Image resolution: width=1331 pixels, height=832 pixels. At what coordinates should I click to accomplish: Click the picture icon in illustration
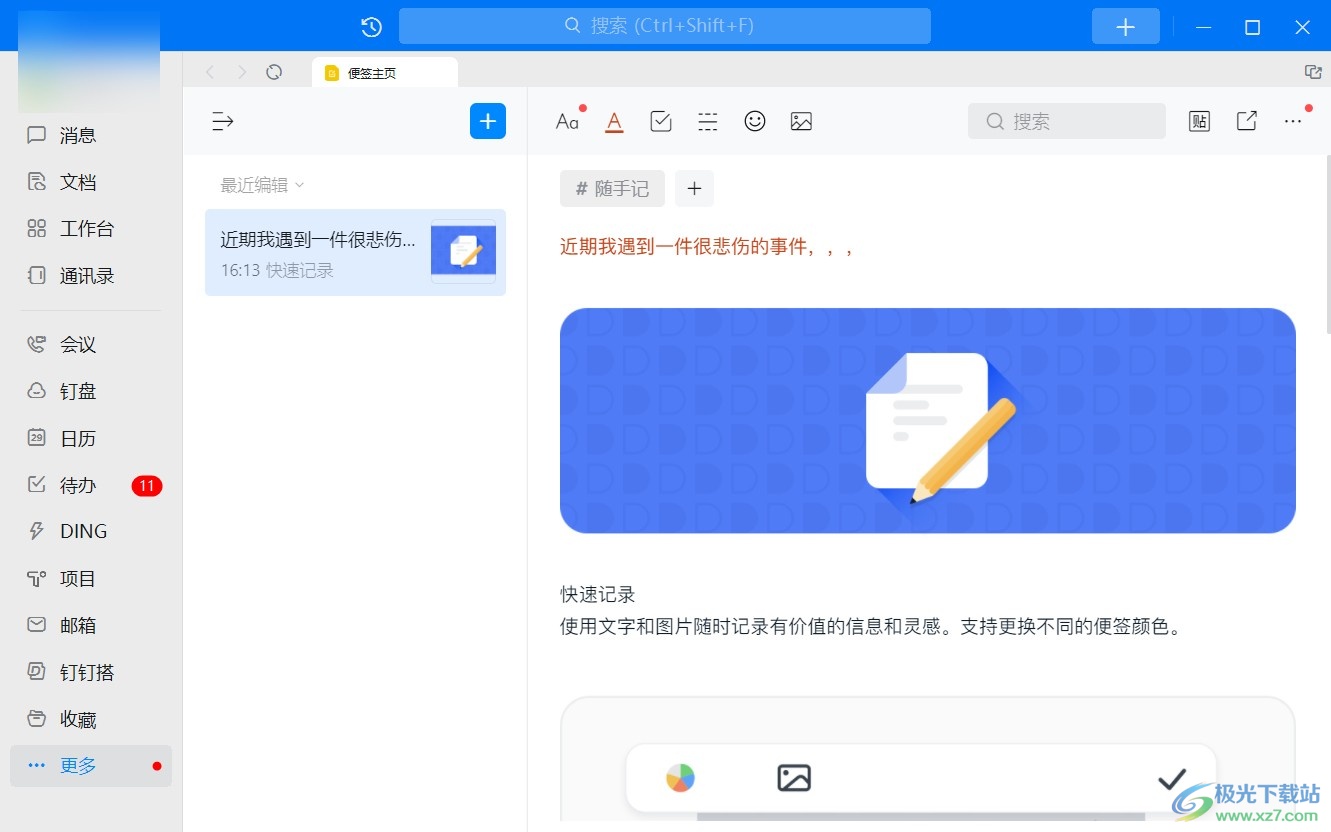tap(794, 778)
